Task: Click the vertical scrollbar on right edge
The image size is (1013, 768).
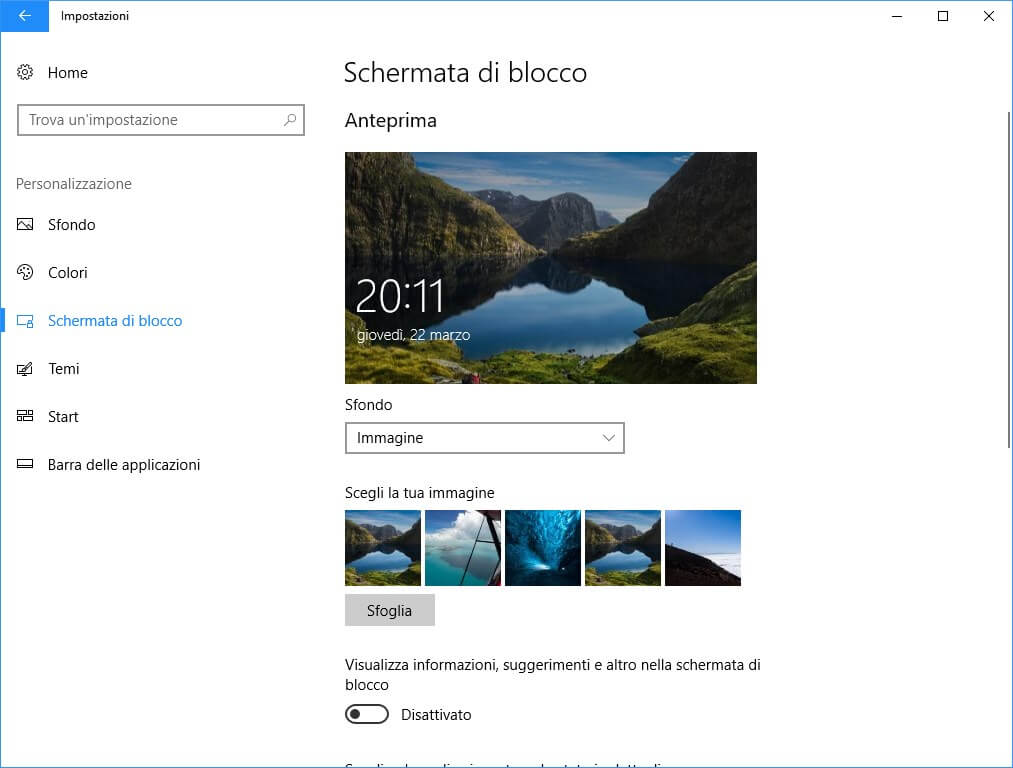Action: (x=1008, y=280)
